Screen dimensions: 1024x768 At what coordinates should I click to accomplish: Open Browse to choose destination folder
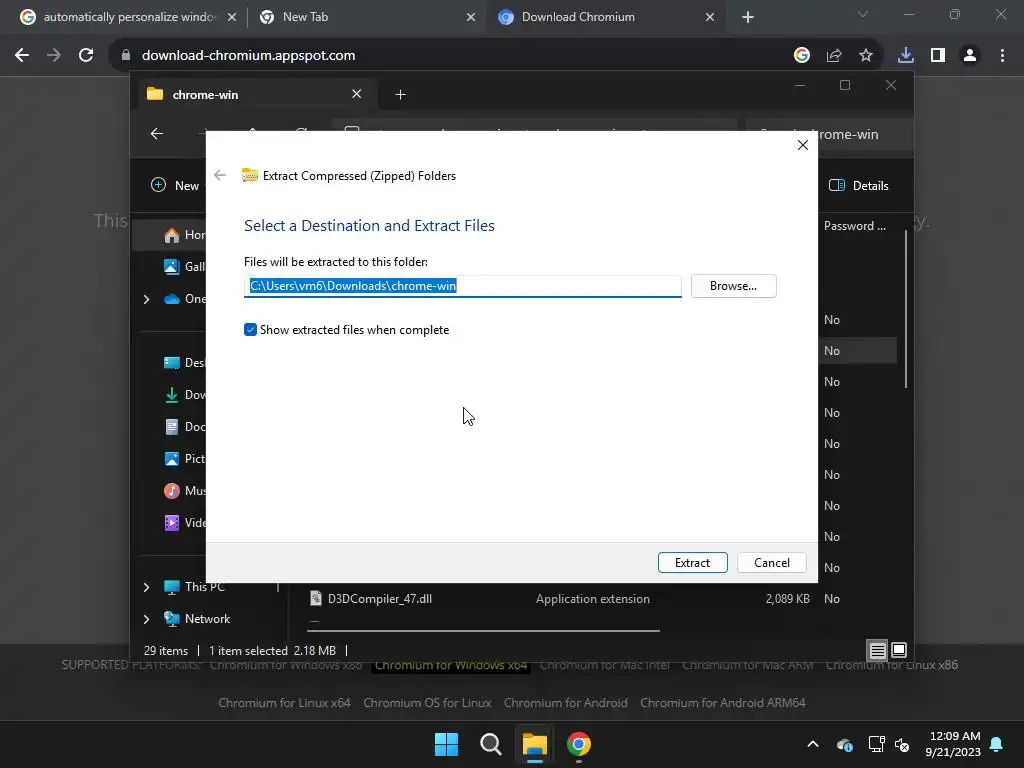(x=733, y=286)
